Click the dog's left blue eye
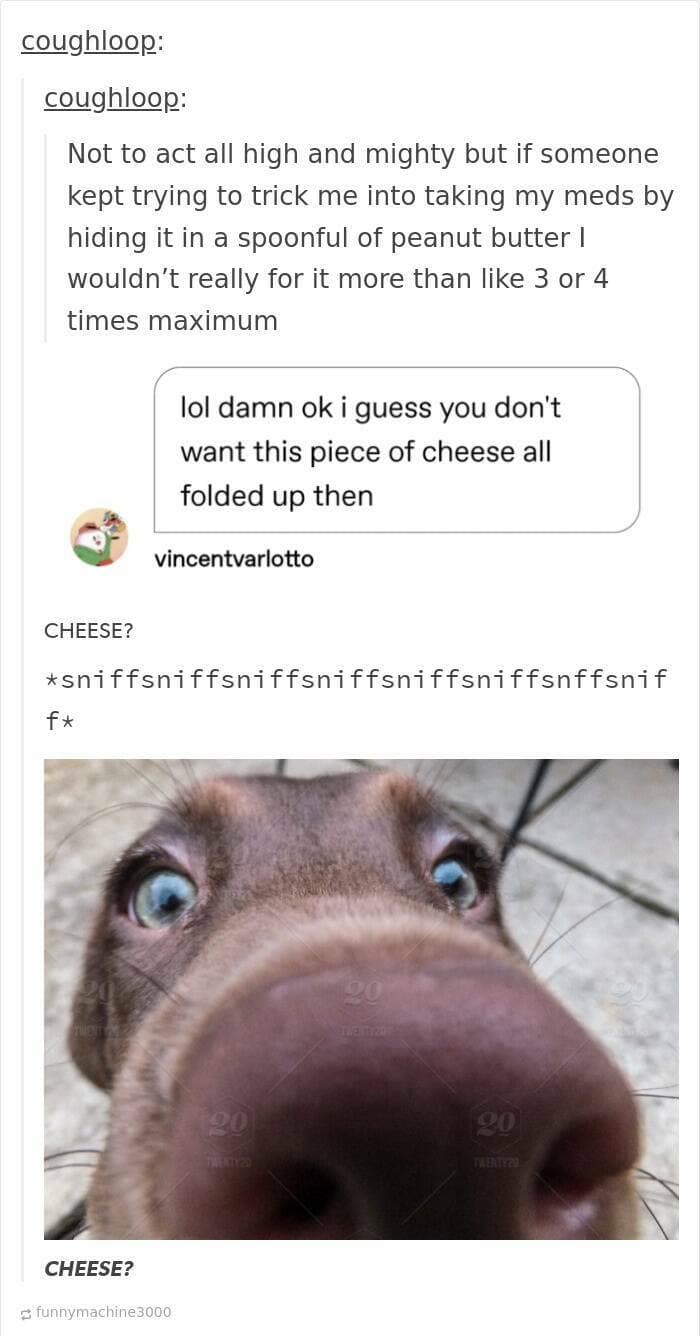 click(164, 895)
